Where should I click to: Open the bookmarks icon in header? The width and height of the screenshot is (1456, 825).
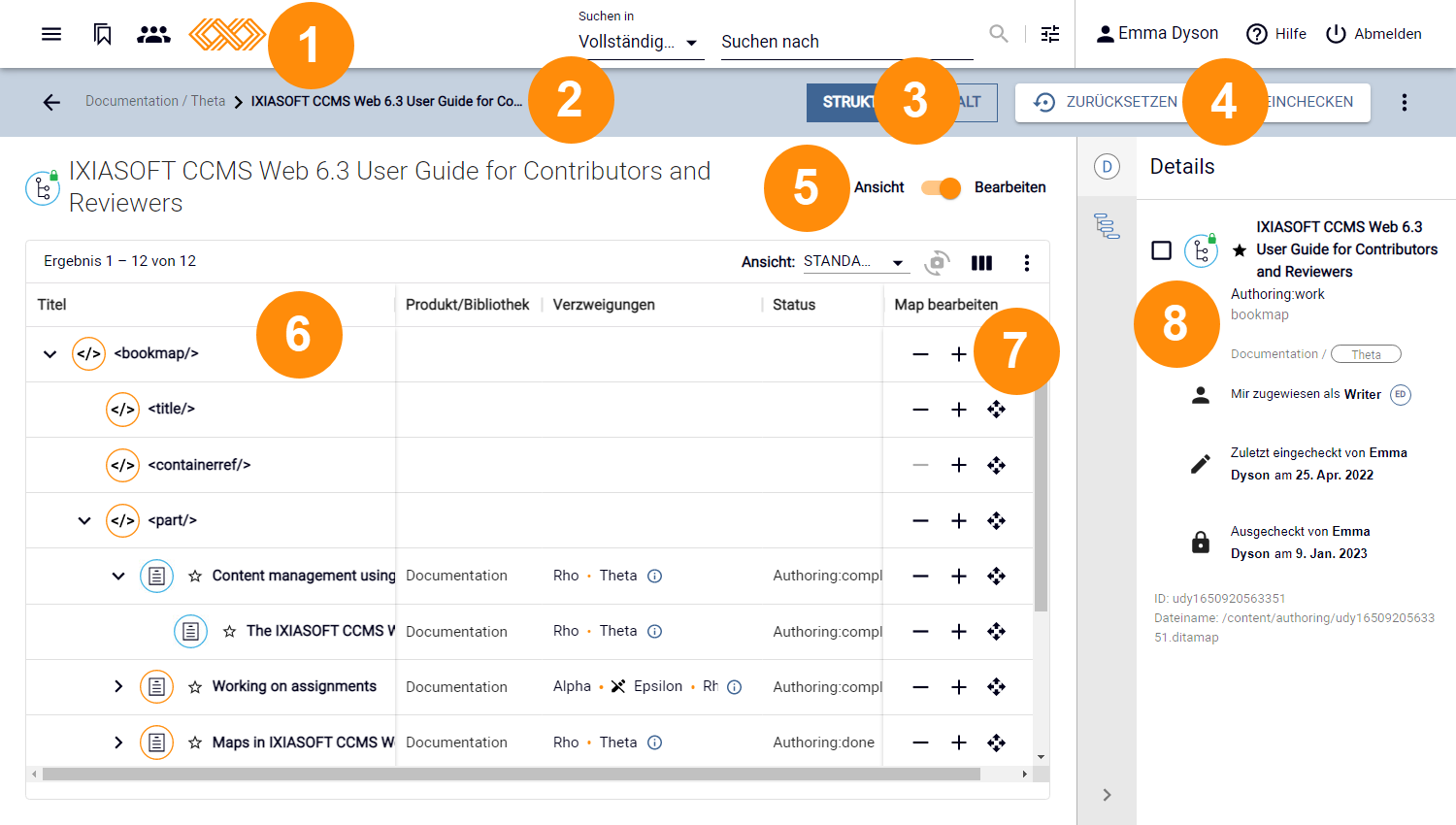pyautogui.click(x=102, y=34)
